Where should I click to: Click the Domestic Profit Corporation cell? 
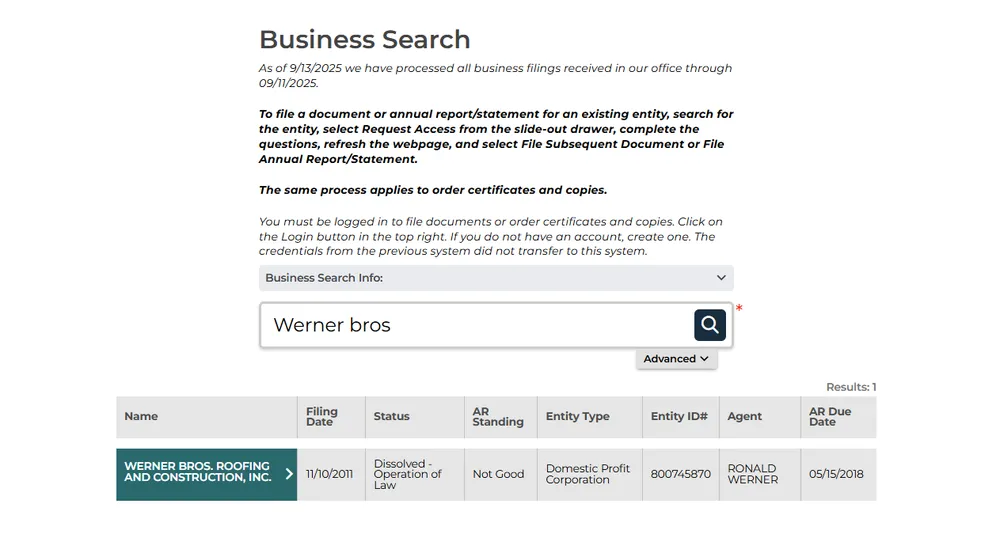(x=587, y=474)
